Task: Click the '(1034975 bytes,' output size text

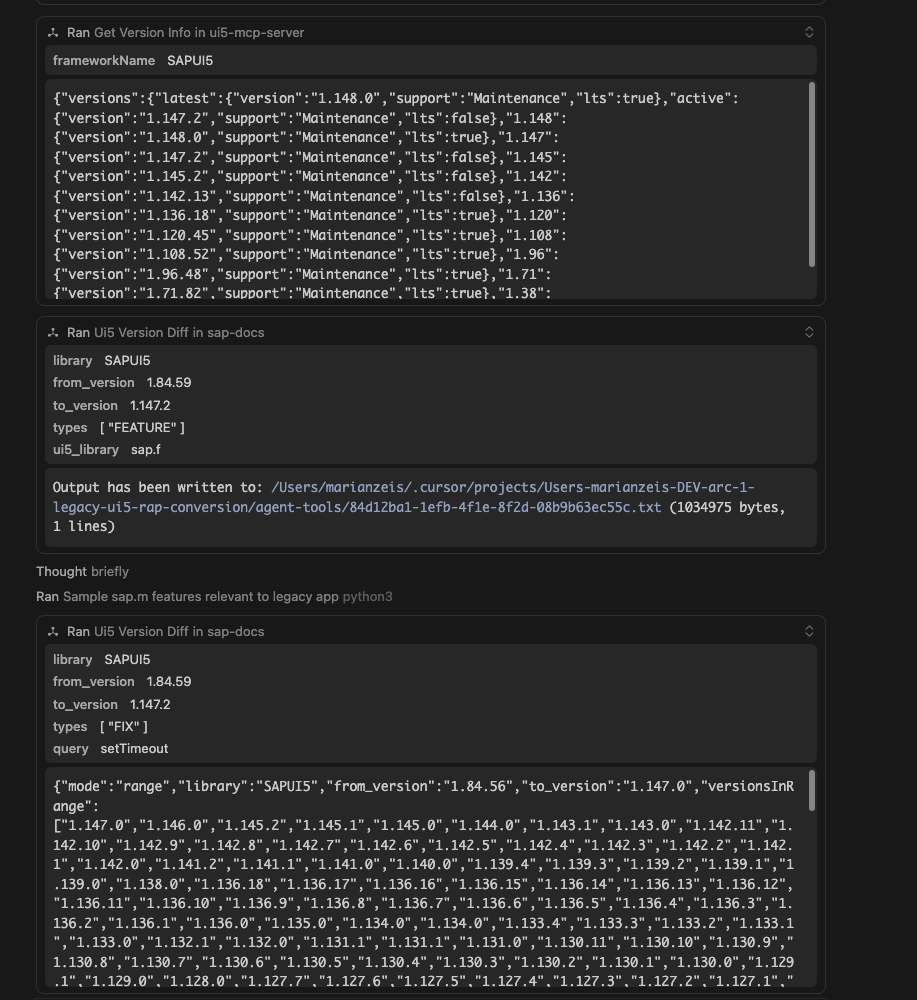Action: tap(727, 507)
